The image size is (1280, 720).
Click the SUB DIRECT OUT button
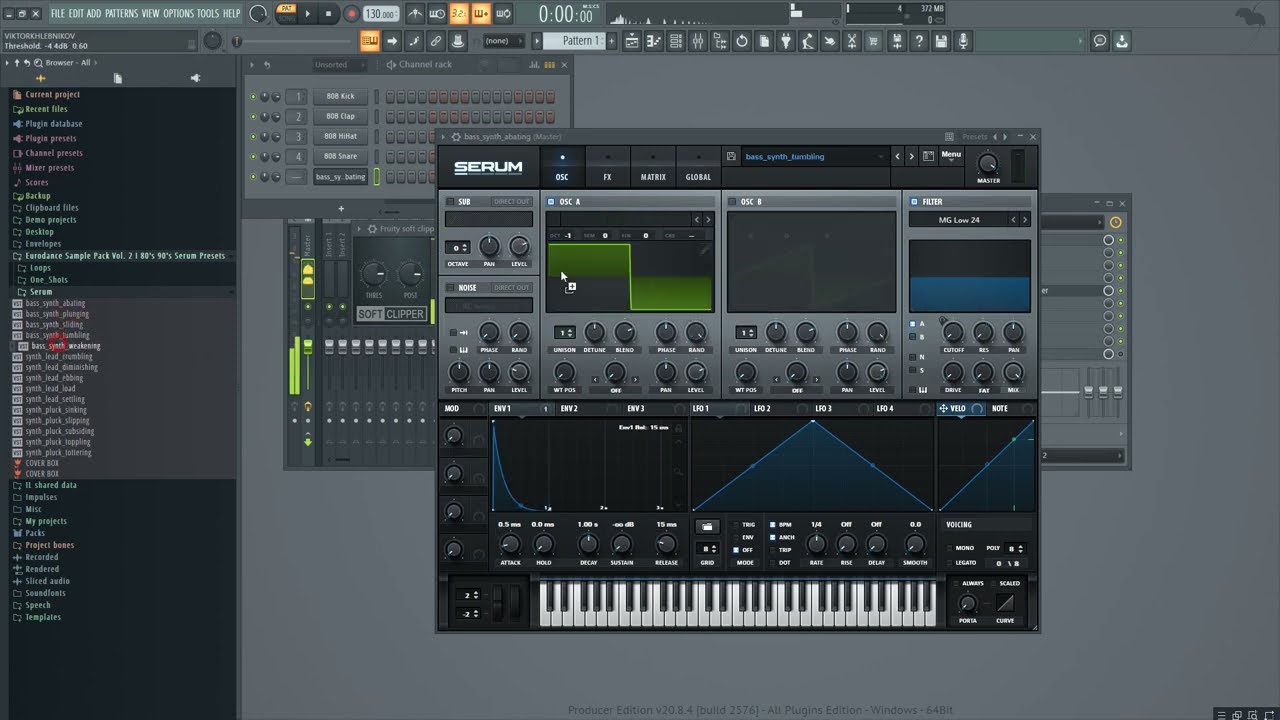512,202
